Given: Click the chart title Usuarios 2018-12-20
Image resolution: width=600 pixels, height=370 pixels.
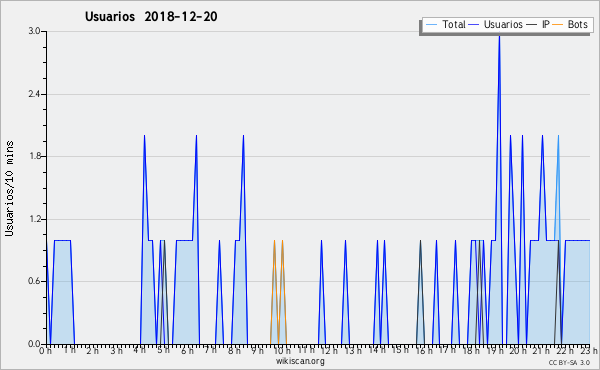Looking at the screenshot, I should (151, 16).
